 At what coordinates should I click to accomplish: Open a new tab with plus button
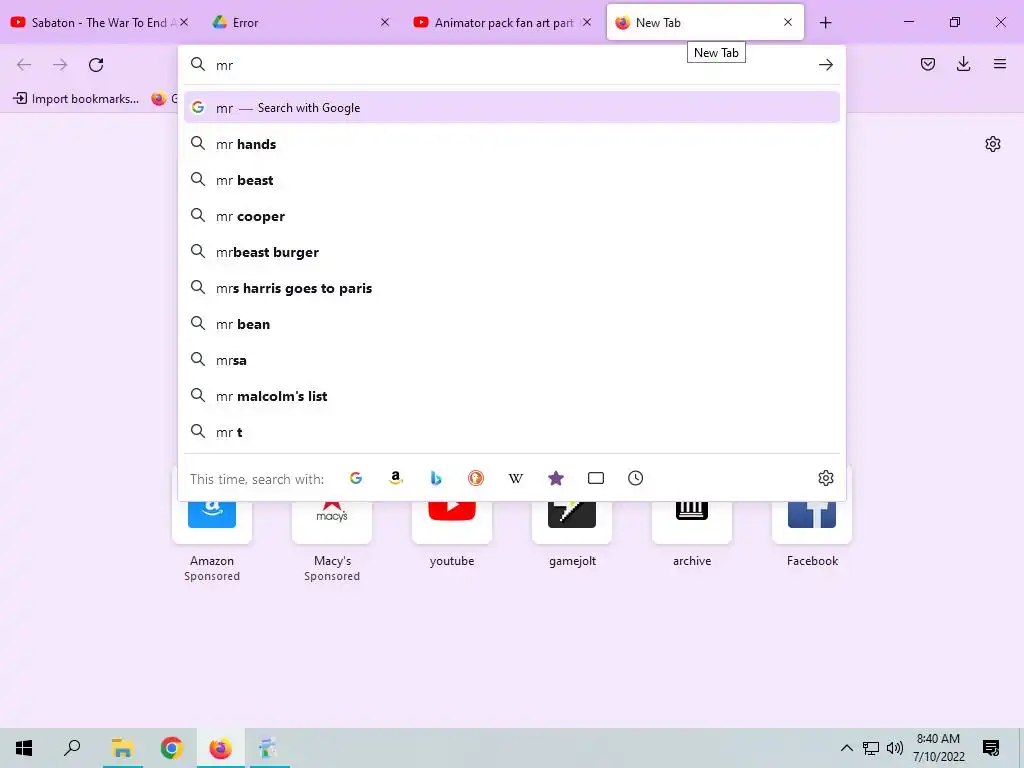click(x=825, y=22)
